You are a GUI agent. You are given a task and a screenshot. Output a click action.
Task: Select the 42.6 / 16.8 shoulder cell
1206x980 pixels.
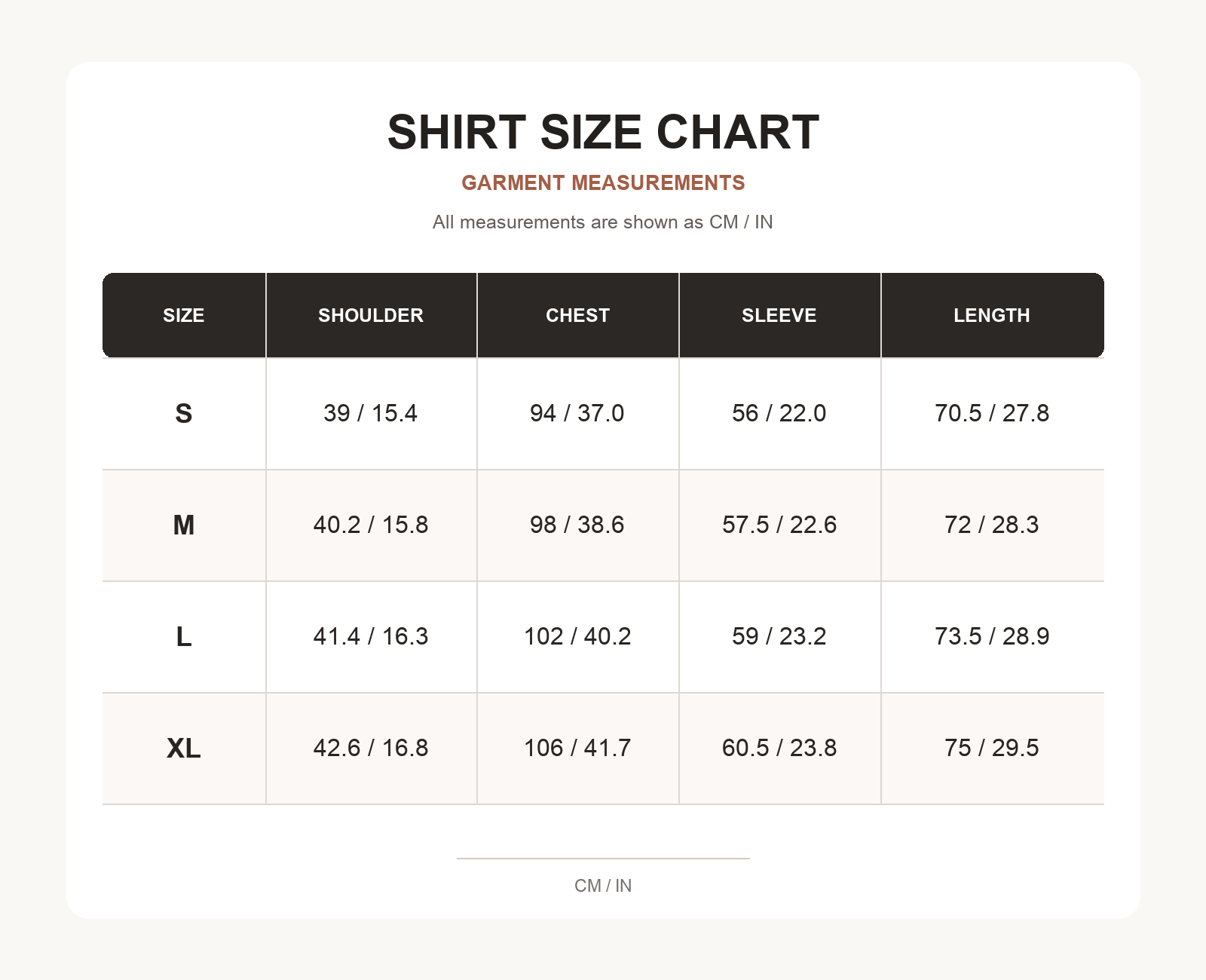[x=371, y=748]
